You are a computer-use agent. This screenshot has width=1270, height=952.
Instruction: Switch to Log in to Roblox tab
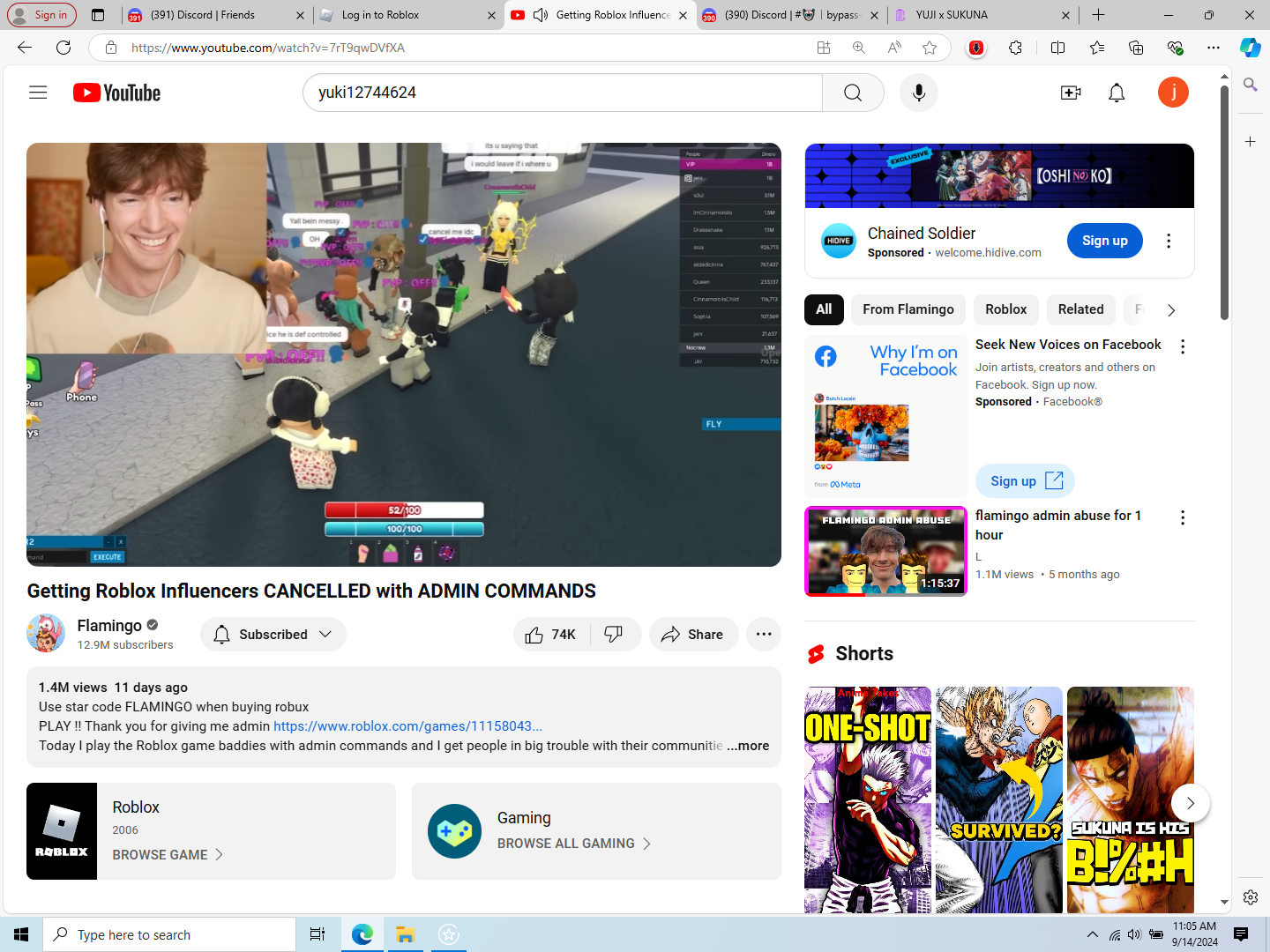coord(406,15)
